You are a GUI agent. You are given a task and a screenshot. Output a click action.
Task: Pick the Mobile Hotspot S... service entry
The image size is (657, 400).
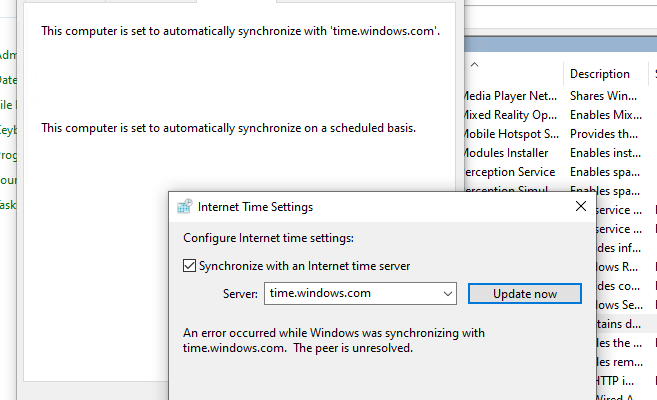point(510,134)
